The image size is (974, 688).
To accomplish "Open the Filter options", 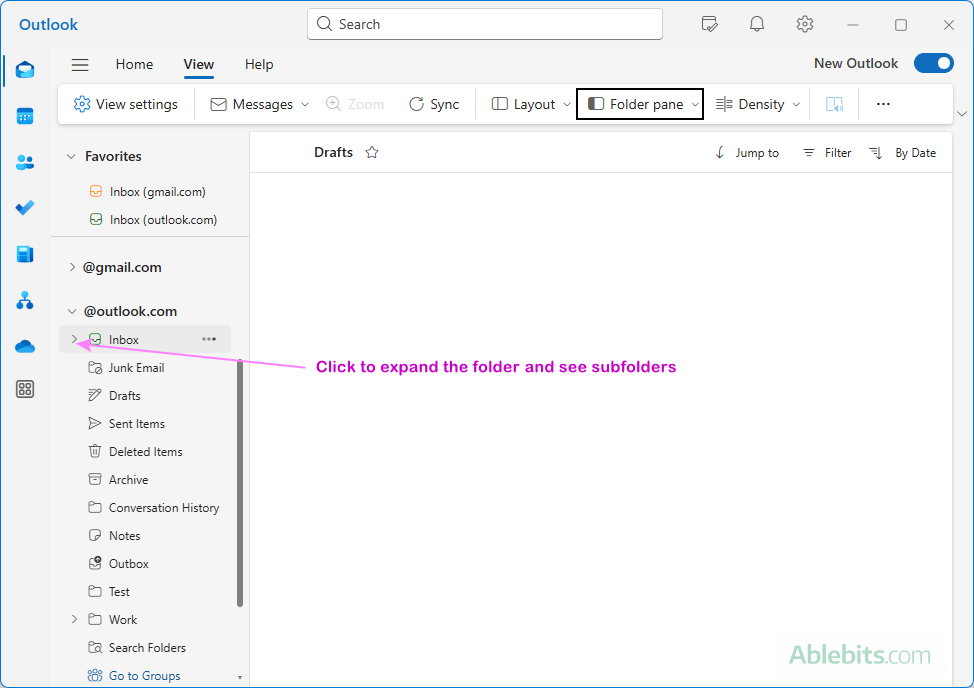I will click(827, 153).
